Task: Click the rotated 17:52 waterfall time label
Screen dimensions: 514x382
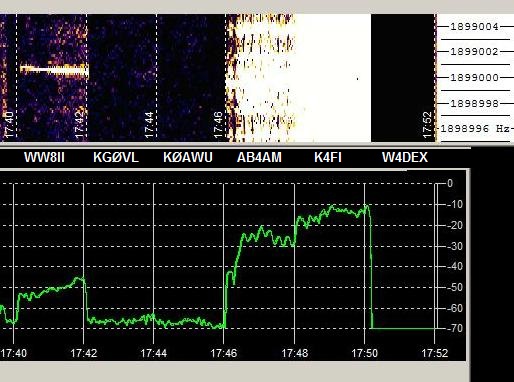Action: [x=427, y=124]
